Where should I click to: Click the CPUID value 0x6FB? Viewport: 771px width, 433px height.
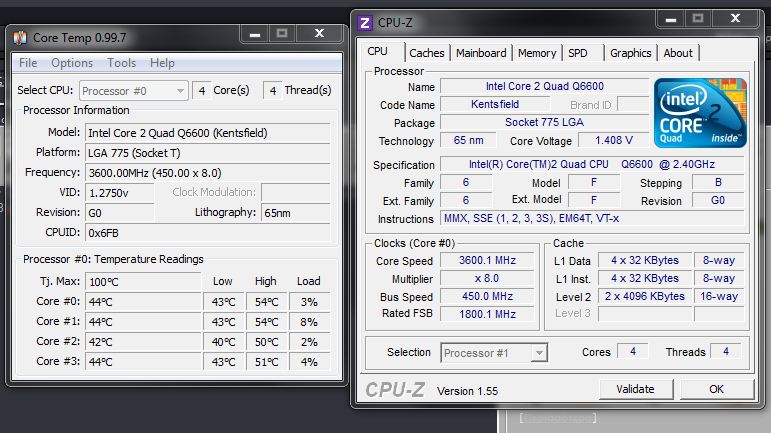tap(208, 233)
